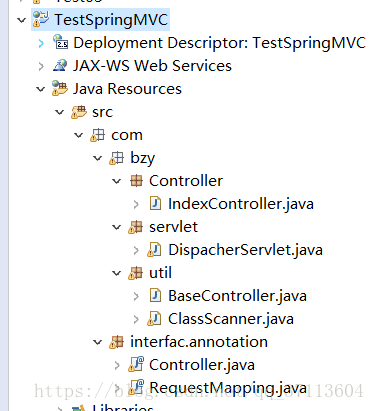This screenshot has width=375, height=411.
Task: Click the servlet package icon
Action: [135, 227]
